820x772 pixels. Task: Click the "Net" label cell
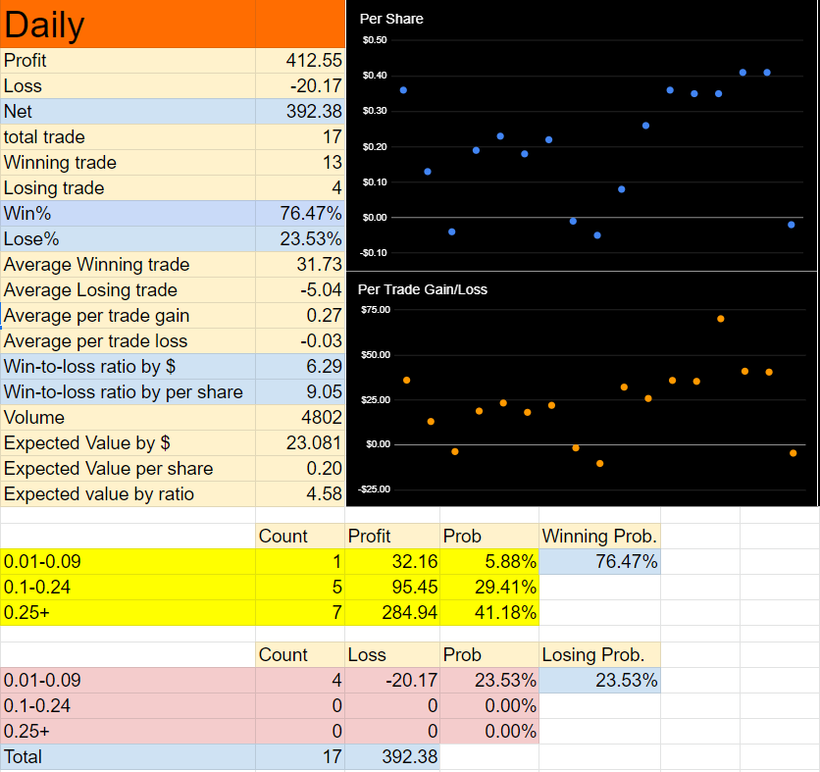tap(128, 111)
